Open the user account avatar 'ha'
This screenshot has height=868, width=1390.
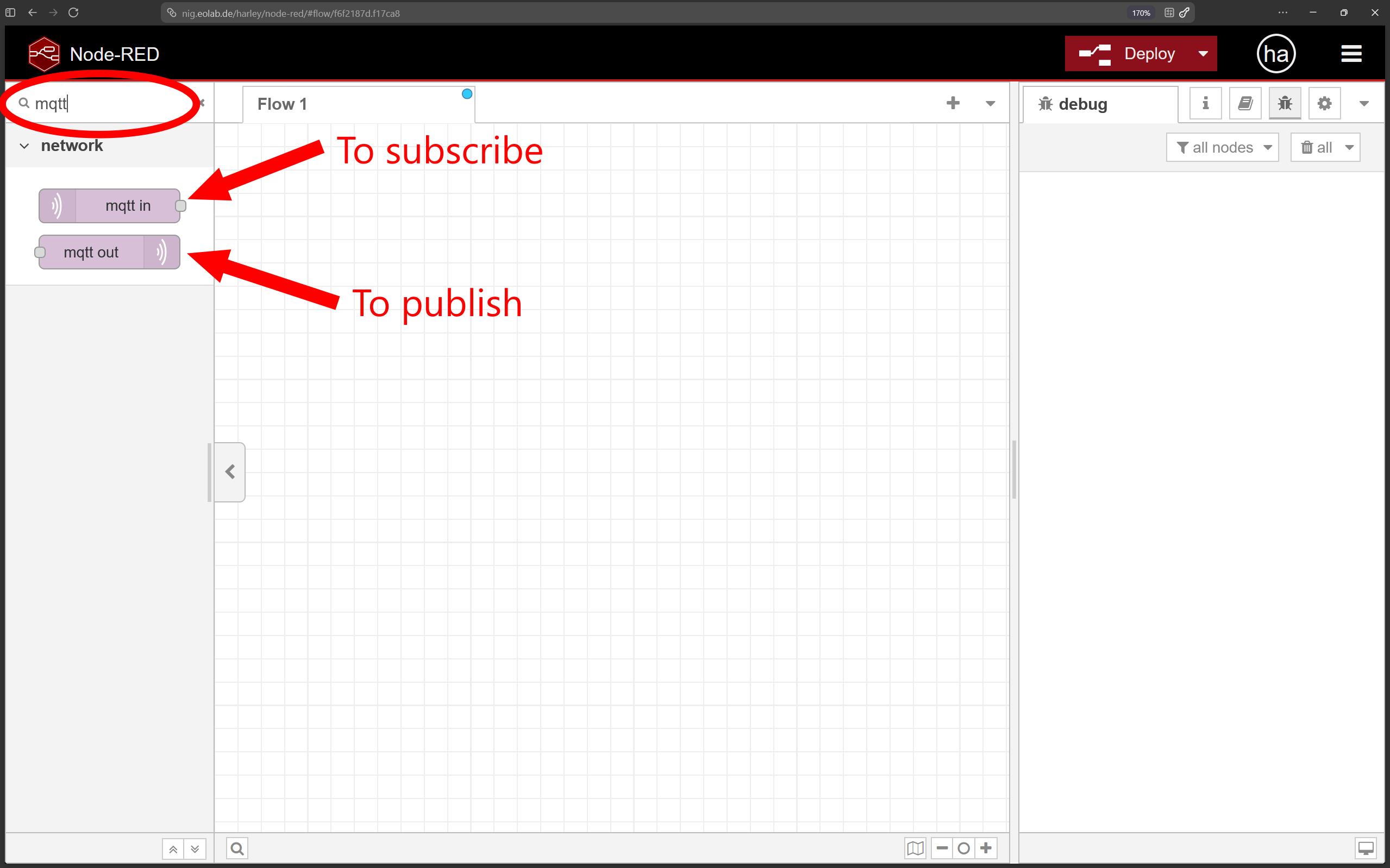tap(1276, 53)
